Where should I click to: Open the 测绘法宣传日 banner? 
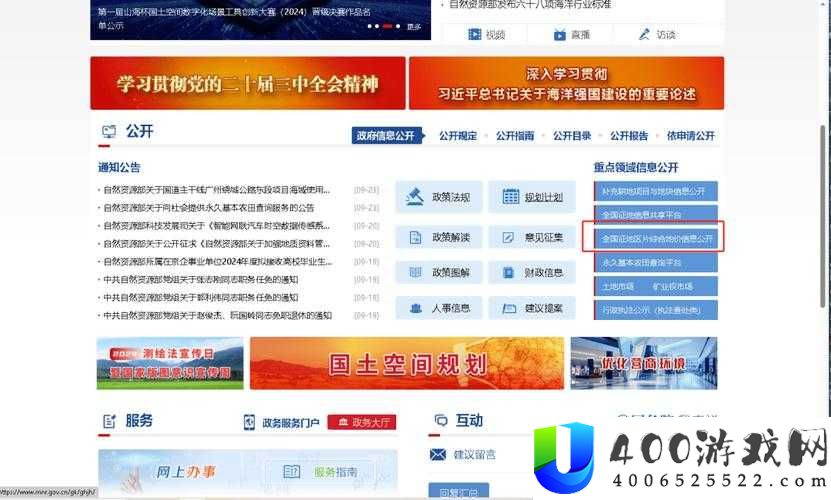tap(170, 363)
